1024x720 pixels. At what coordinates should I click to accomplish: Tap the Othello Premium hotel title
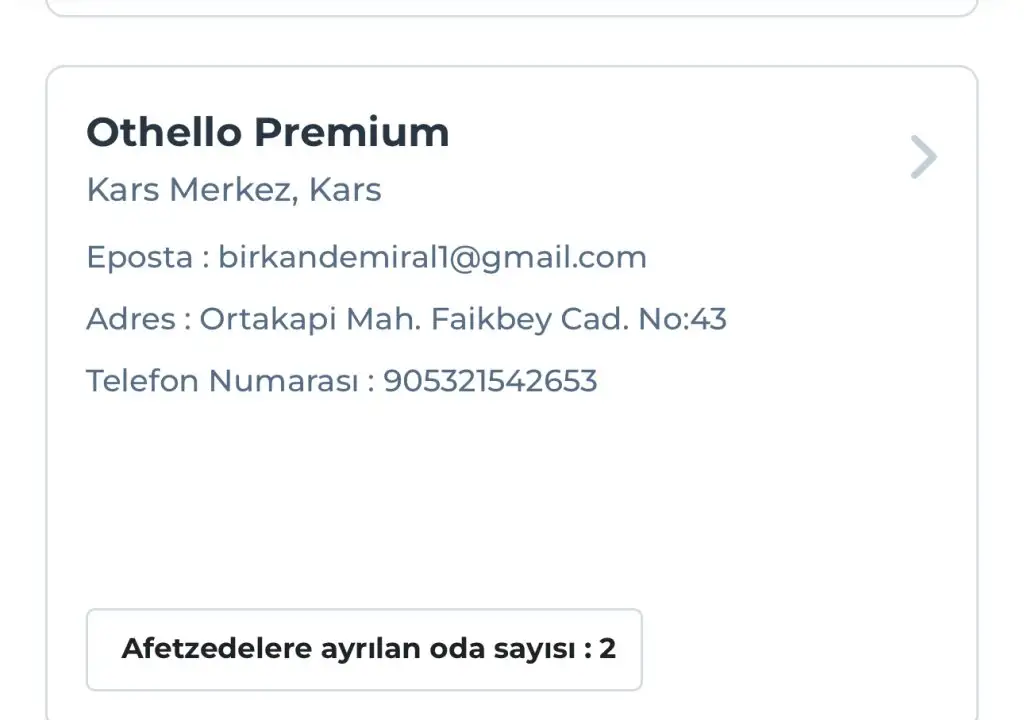pos(268,132)
